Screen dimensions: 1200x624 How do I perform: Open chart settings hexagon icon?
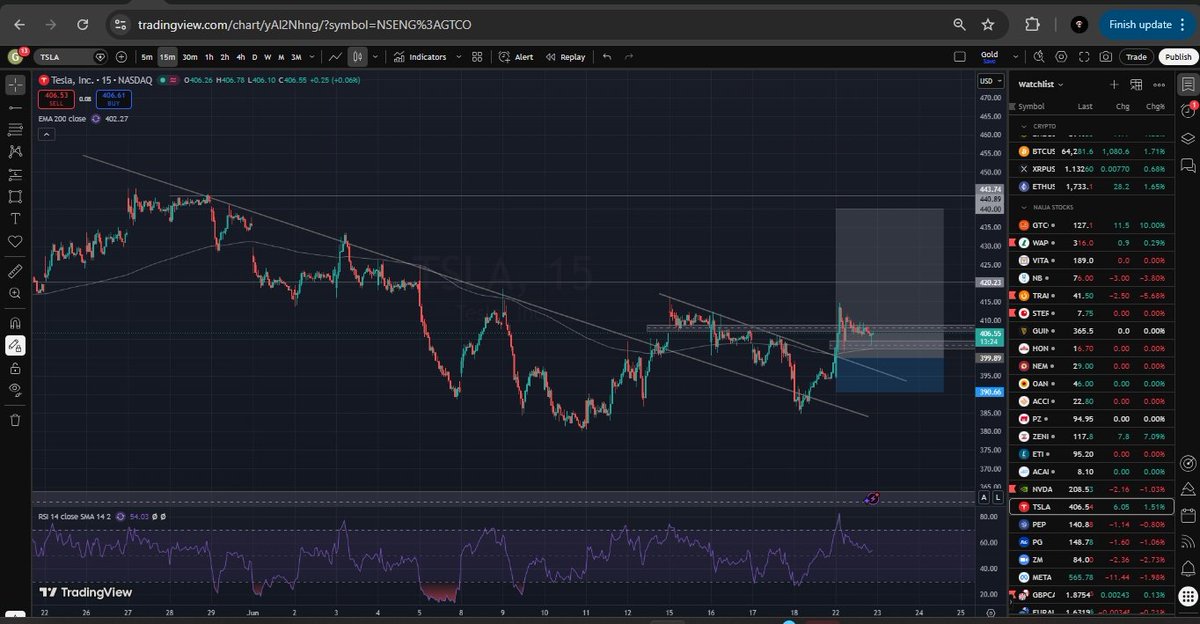[x=1061, y=57]
